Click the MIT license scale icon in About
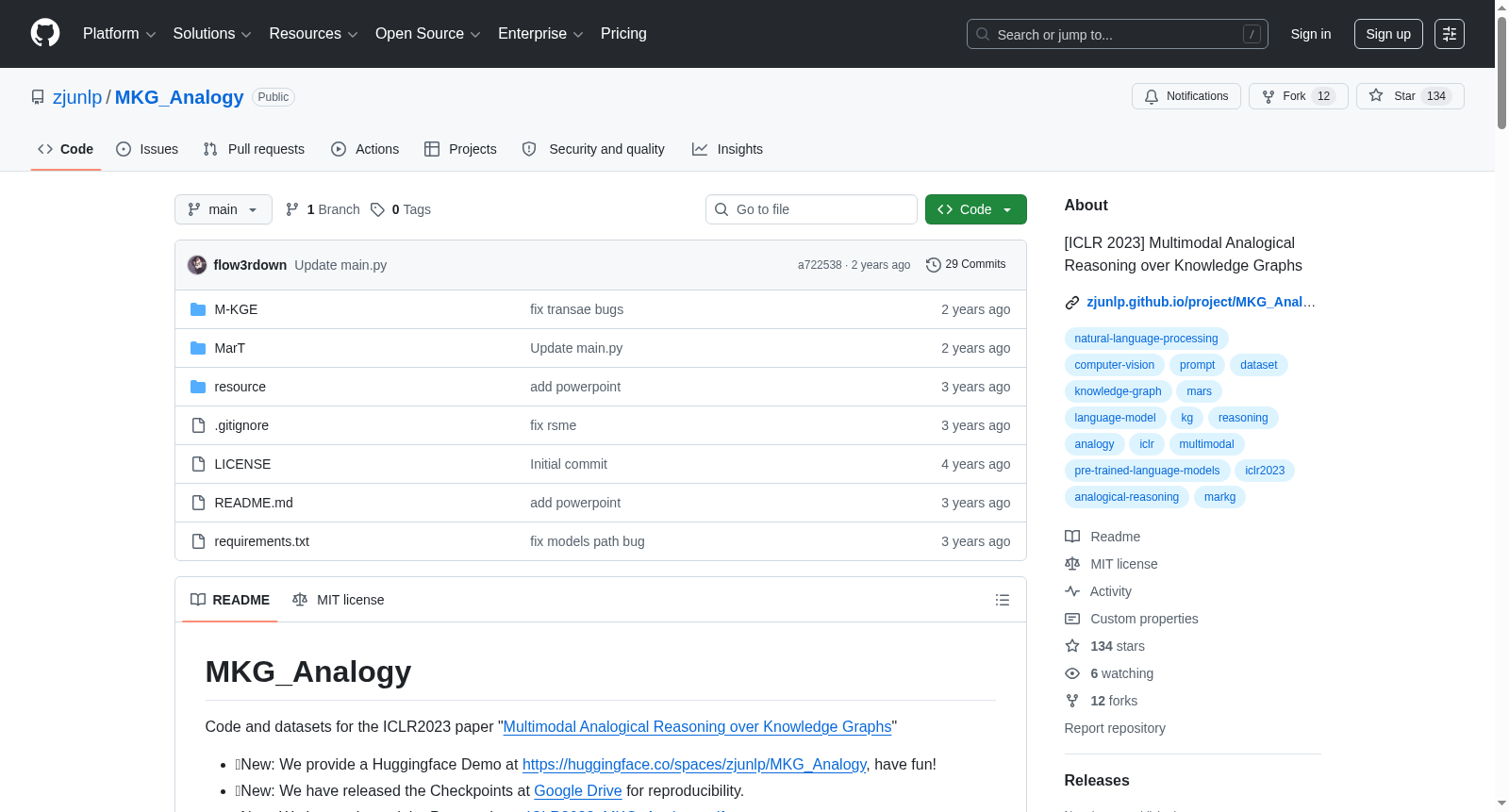This screenshot has width=1509, height=812. (1072, 564)
